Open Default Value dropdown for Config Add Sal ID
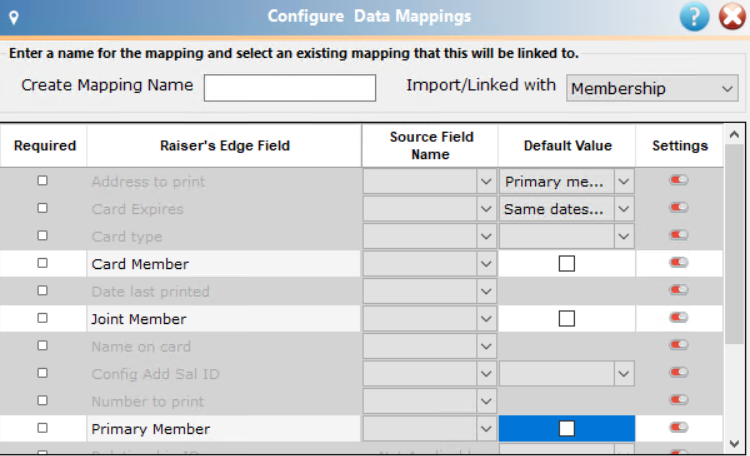This screenshot has width=750, height=456. click(624, 374)
